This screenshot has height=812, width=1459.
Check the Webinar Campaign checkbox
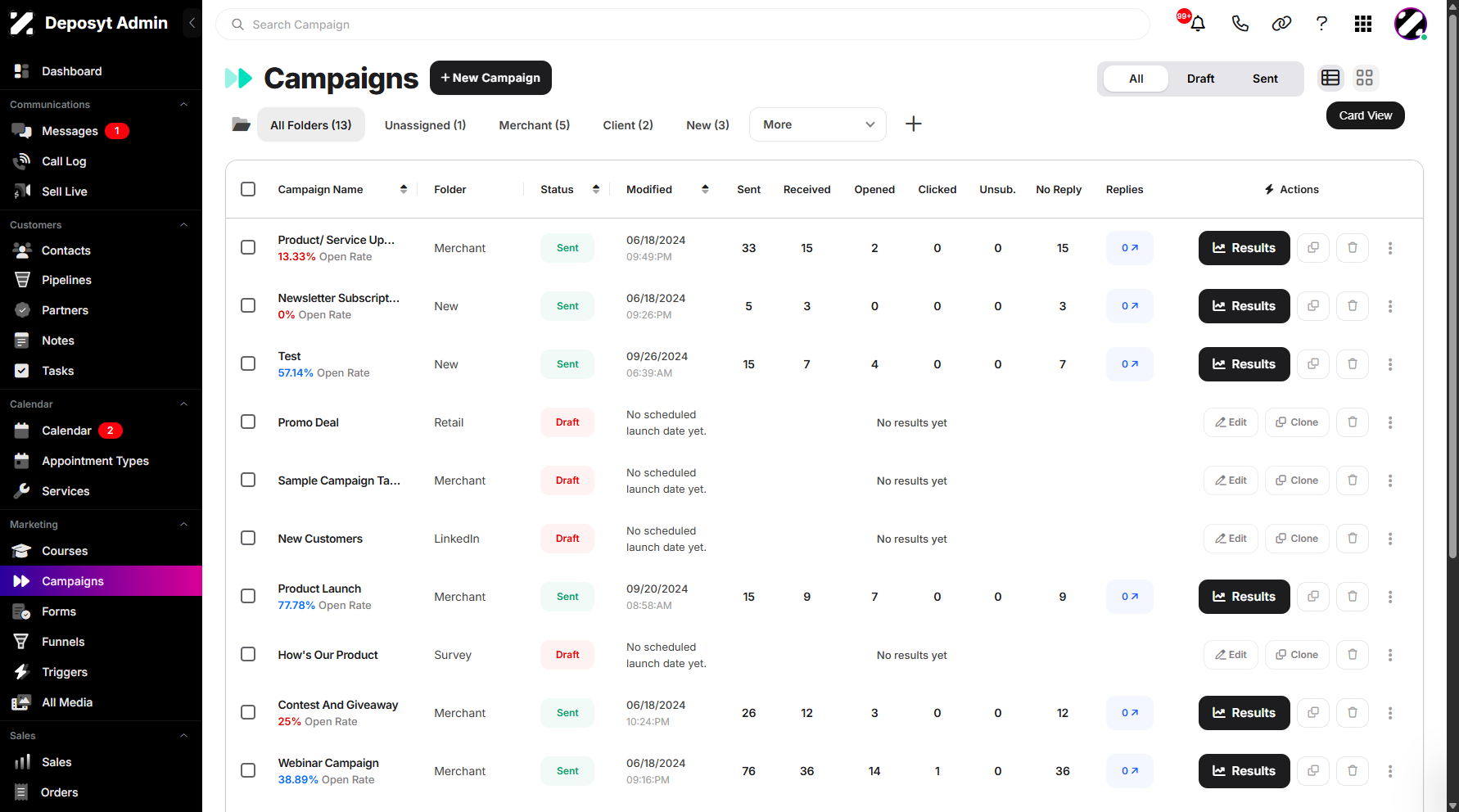[x=248, y=770]
